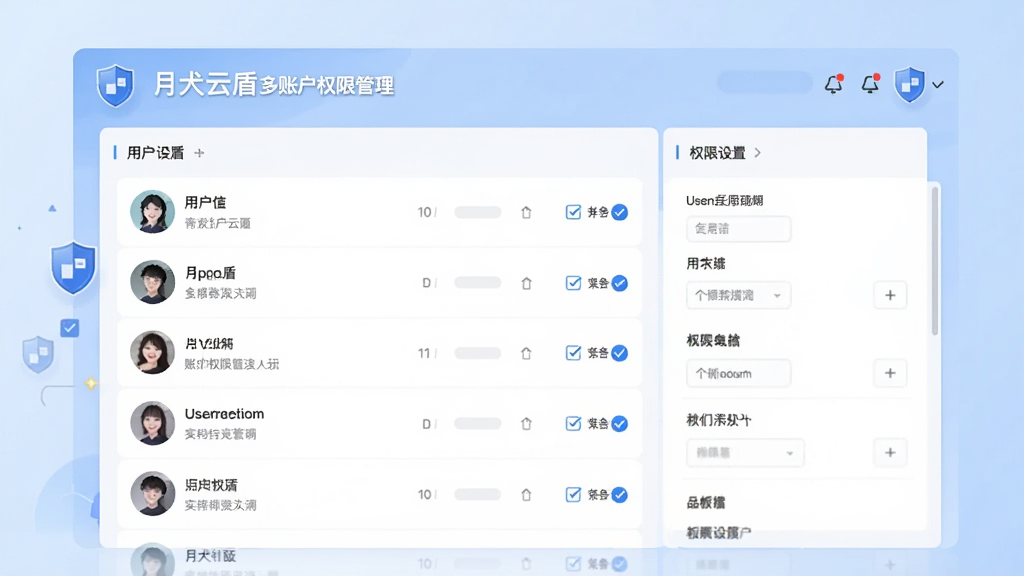The image size is (1024, 576).
Task: Click the progress bar in Userraetiom row
Action: pyautogui.click(x=478, y=424)
